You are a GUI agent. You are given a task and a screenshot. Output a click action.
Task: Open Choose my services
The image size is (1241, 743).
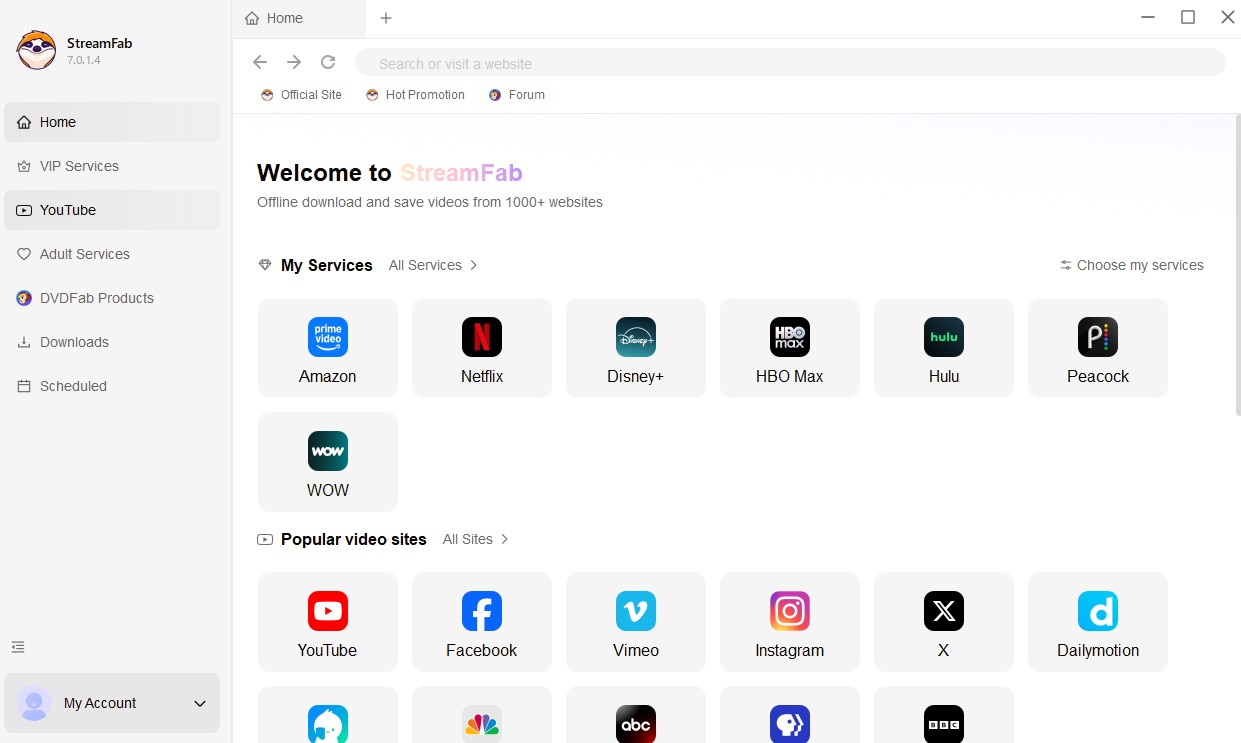click(1132, 265)
